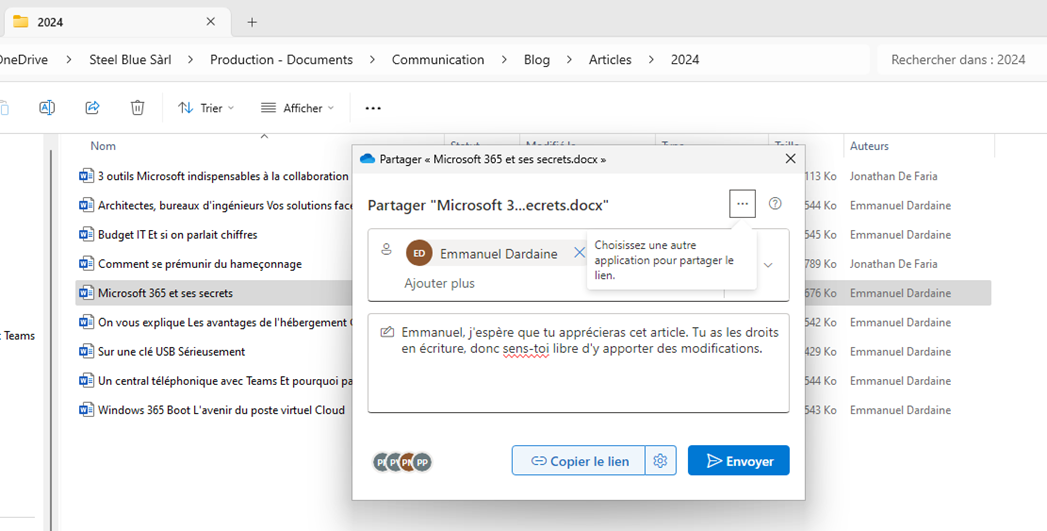
Task: Click the Envoyer button
Action: pos(739,460)
